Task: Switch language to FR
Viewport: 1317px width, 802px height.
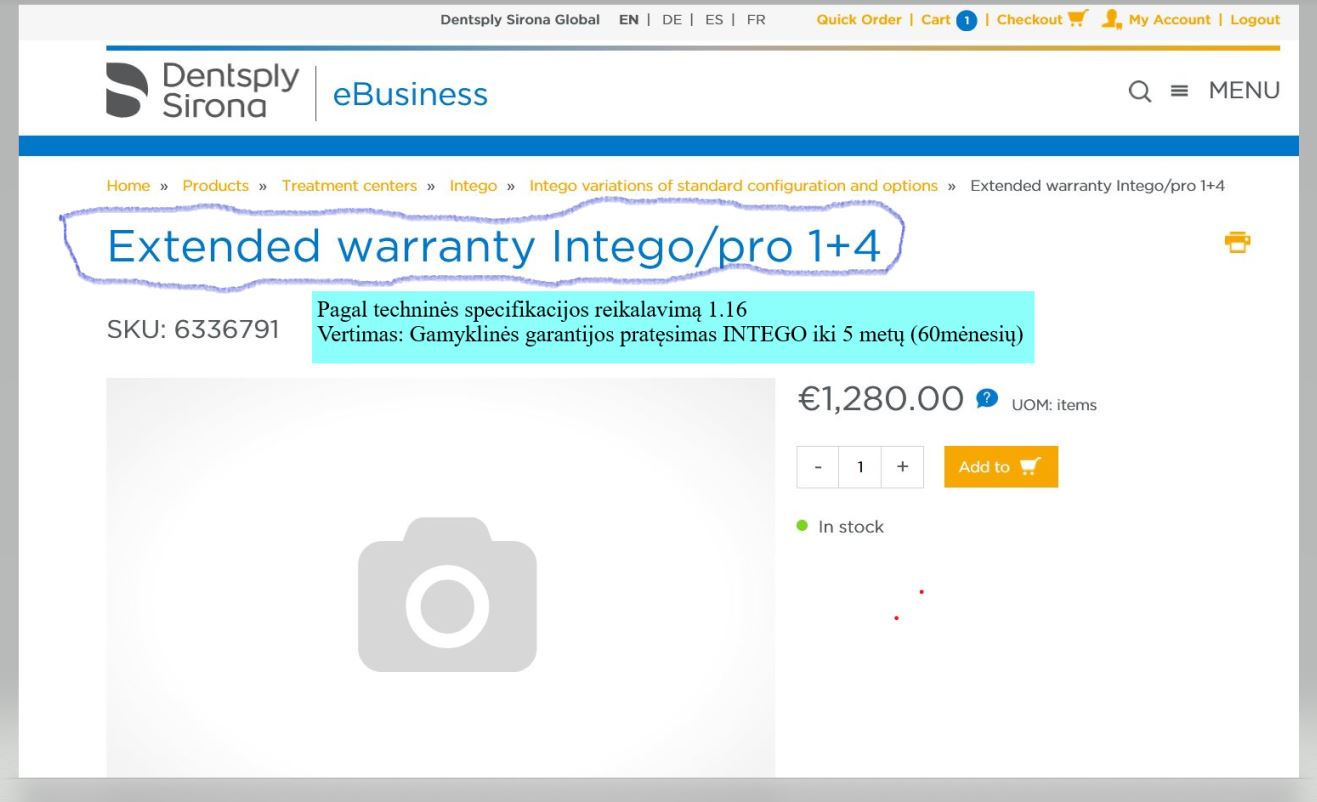Action: tap(756, 20)
